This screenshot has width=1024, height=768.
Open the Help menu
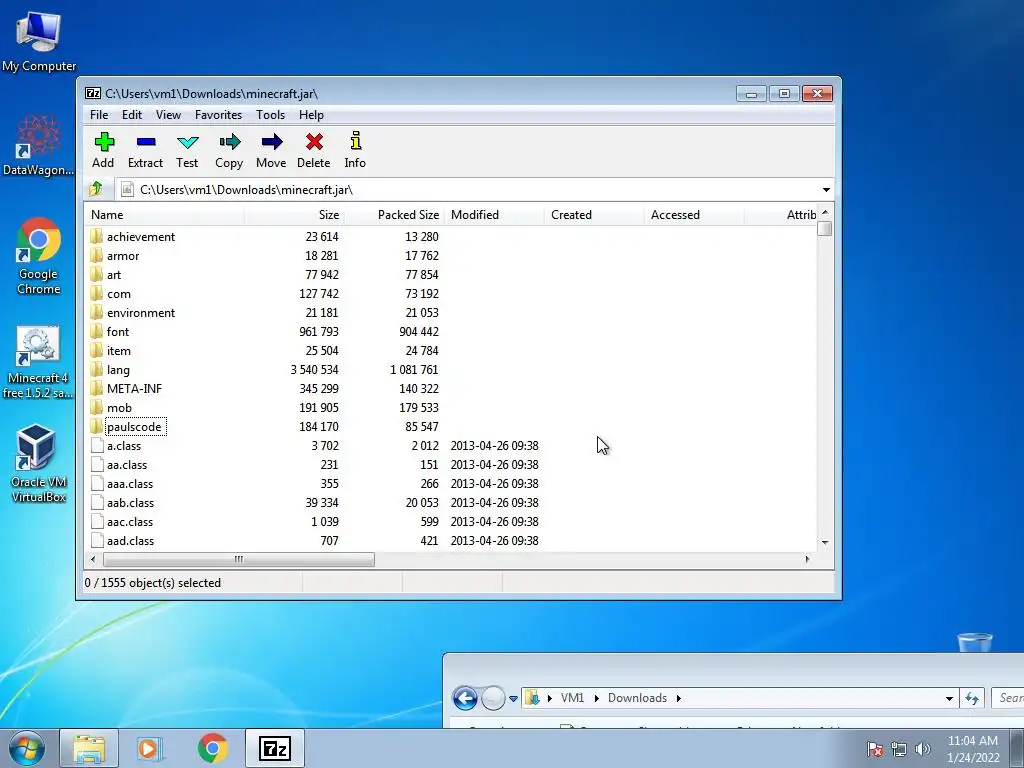pyautogui.click(x=312, y=115)
